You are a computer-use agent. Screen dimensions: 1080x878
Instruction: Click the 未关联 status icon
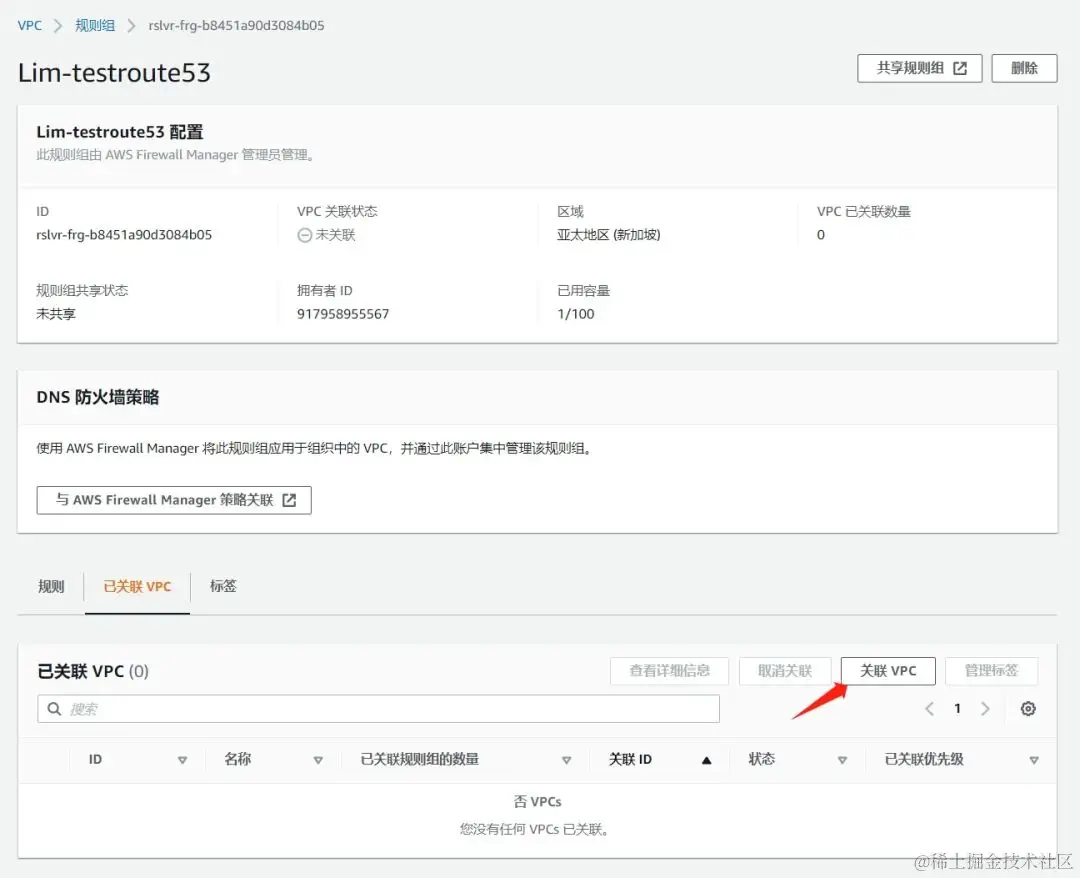304,236
